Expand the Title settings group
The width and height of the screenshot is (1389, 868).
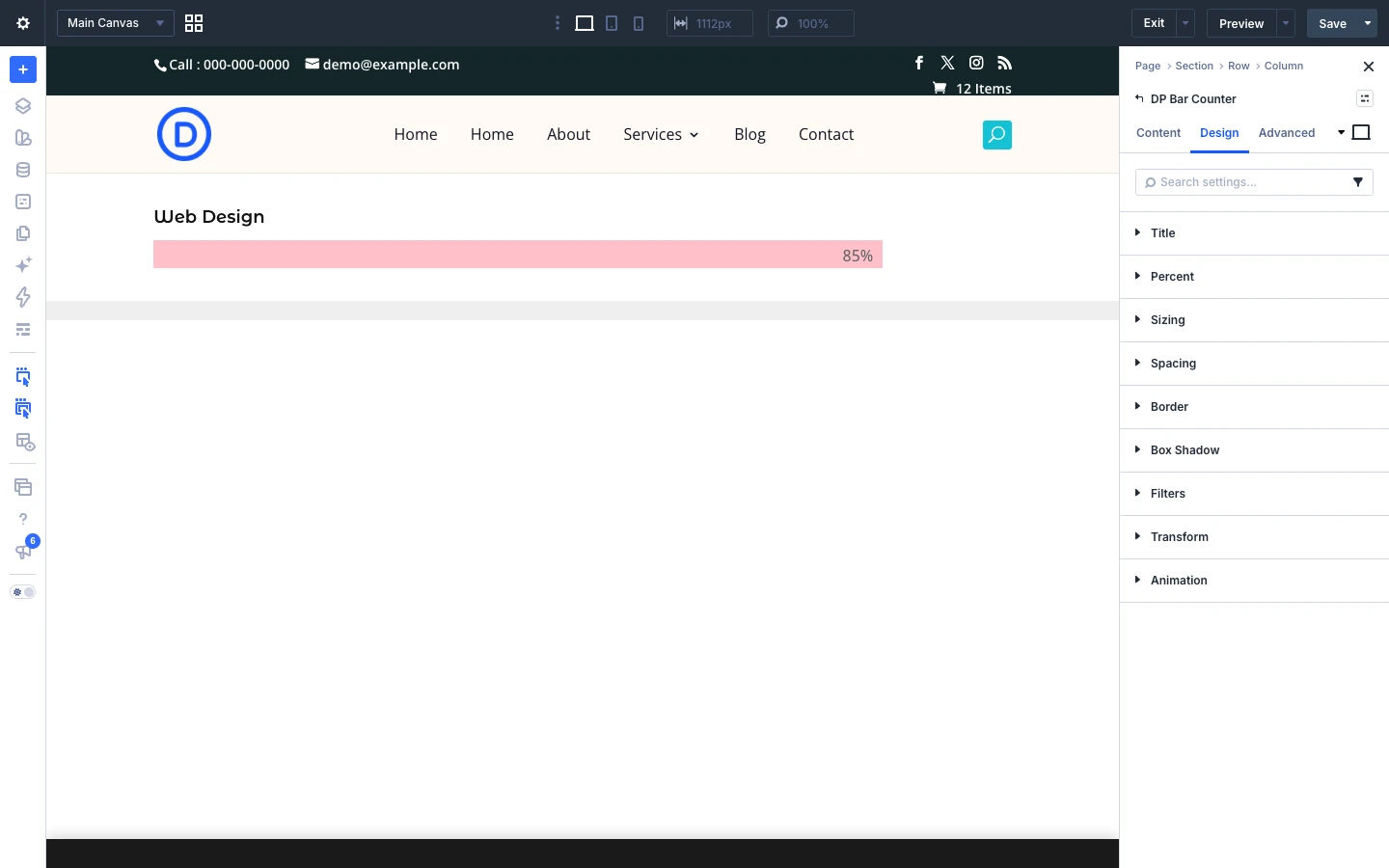pyautogui.click(x=1254, y=233)
